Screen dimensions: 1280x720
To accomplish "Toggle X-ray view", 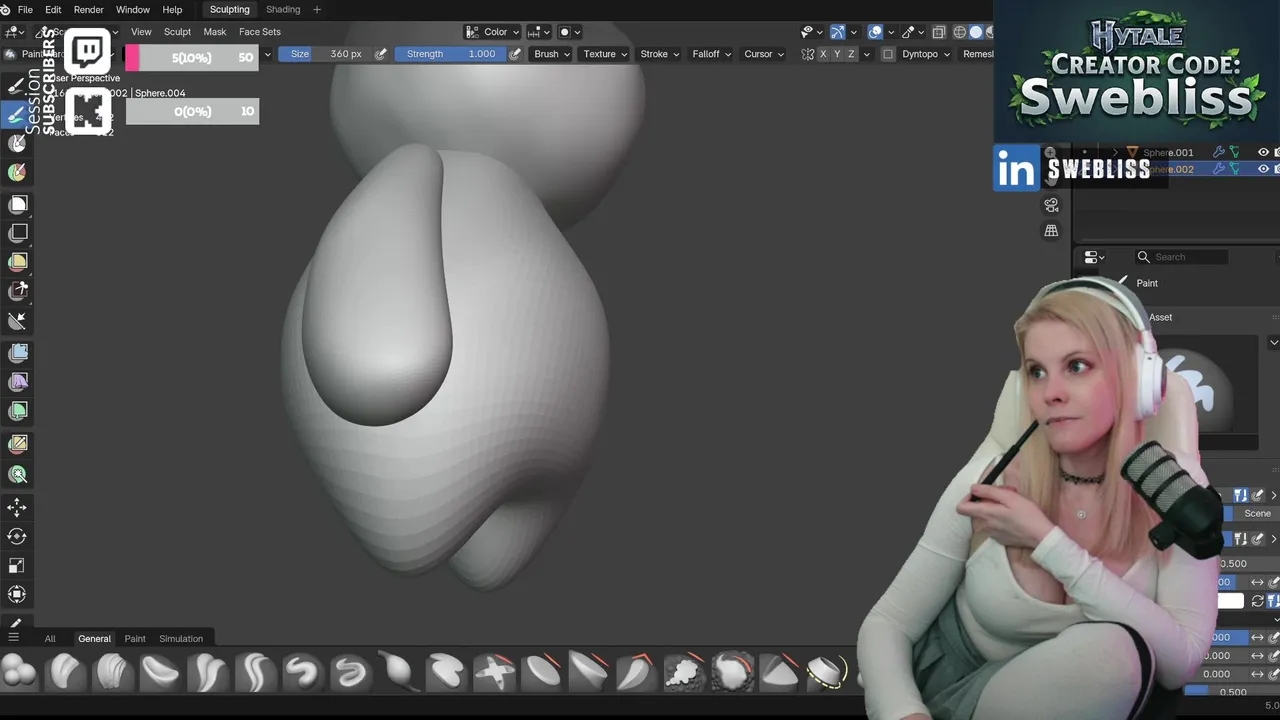I will point(939,32).
